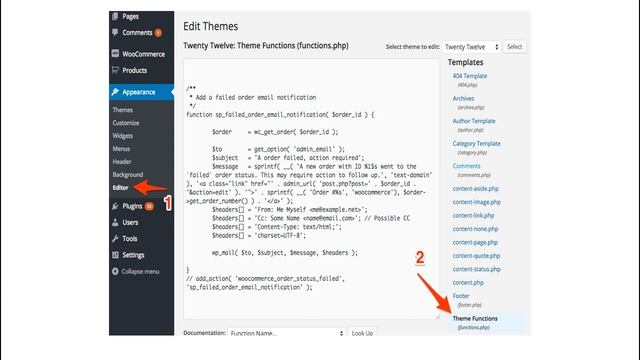
Task: Open the Footer template file
Action: coord(461,296)
